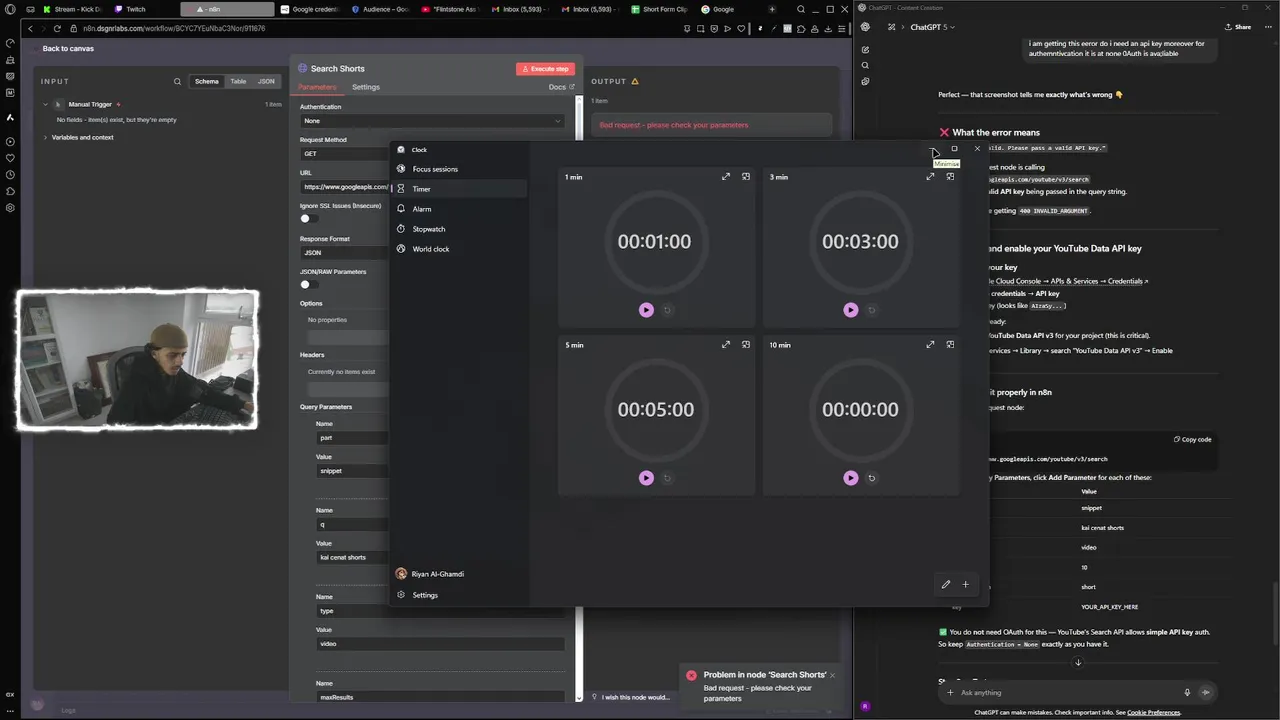Viewport: 1280px width, 720px height.
Task: Copy code in ChatGPT code block
Action: point(1192,439)
